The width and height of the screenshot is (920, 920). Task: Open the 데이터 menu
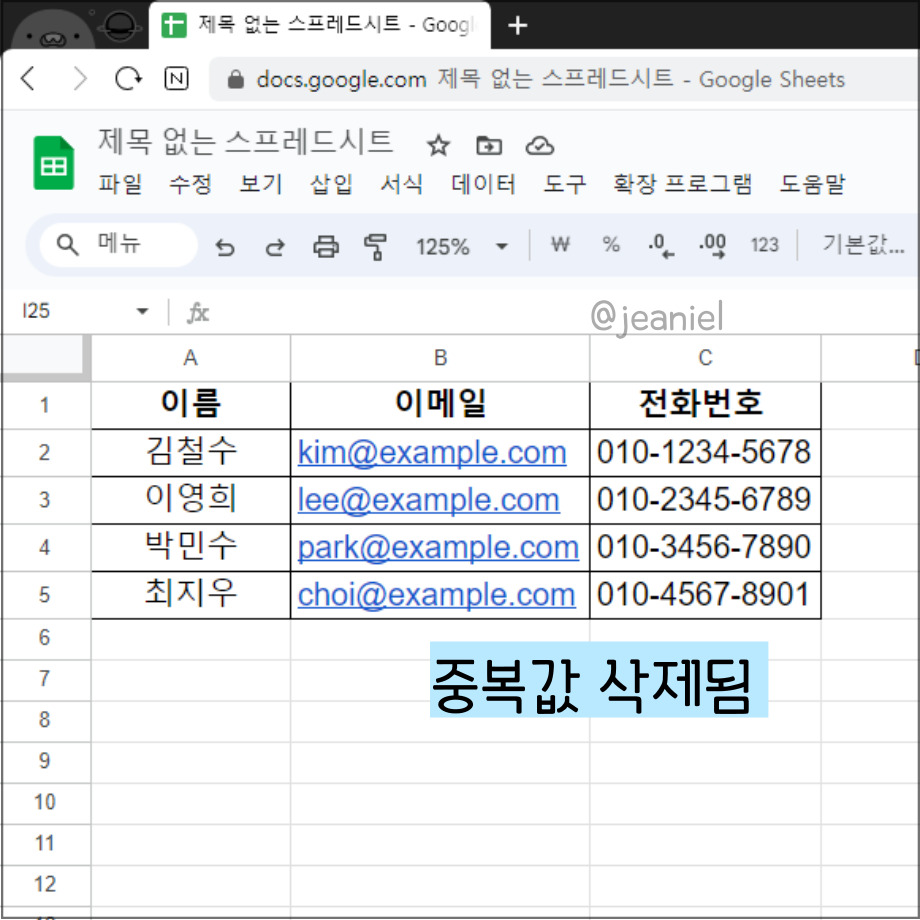[x=483, y=184]
